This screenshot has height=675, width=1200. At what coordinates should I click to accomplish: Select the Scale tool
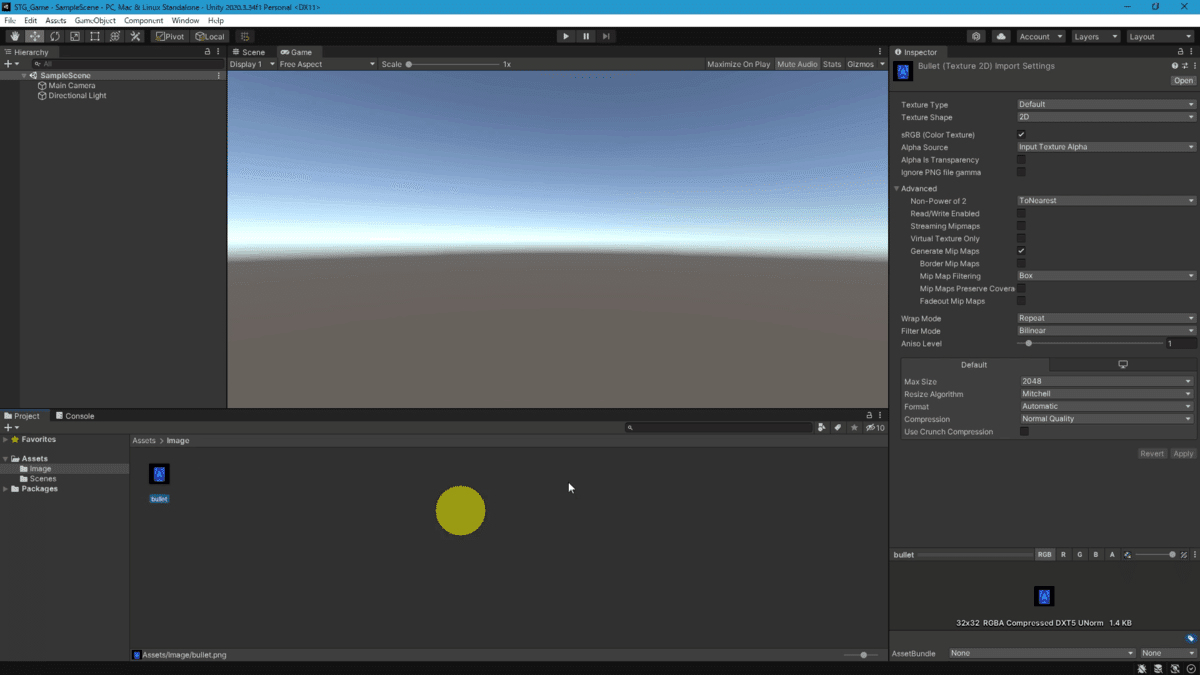point(75,36)
